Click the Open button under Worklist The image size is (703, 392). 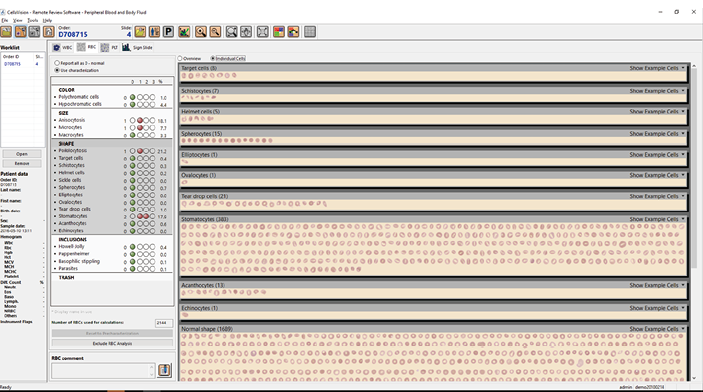[22, 154]
